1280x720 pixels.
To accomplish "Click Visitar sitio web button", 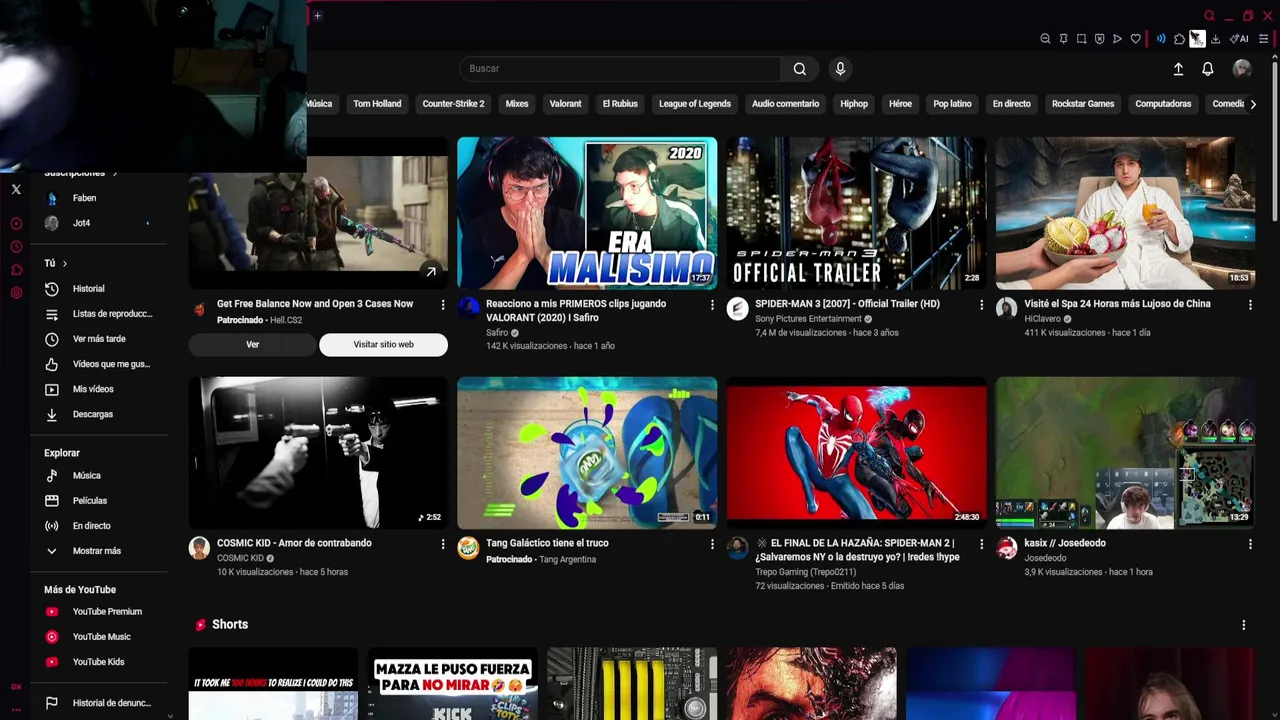I will 383,345.
